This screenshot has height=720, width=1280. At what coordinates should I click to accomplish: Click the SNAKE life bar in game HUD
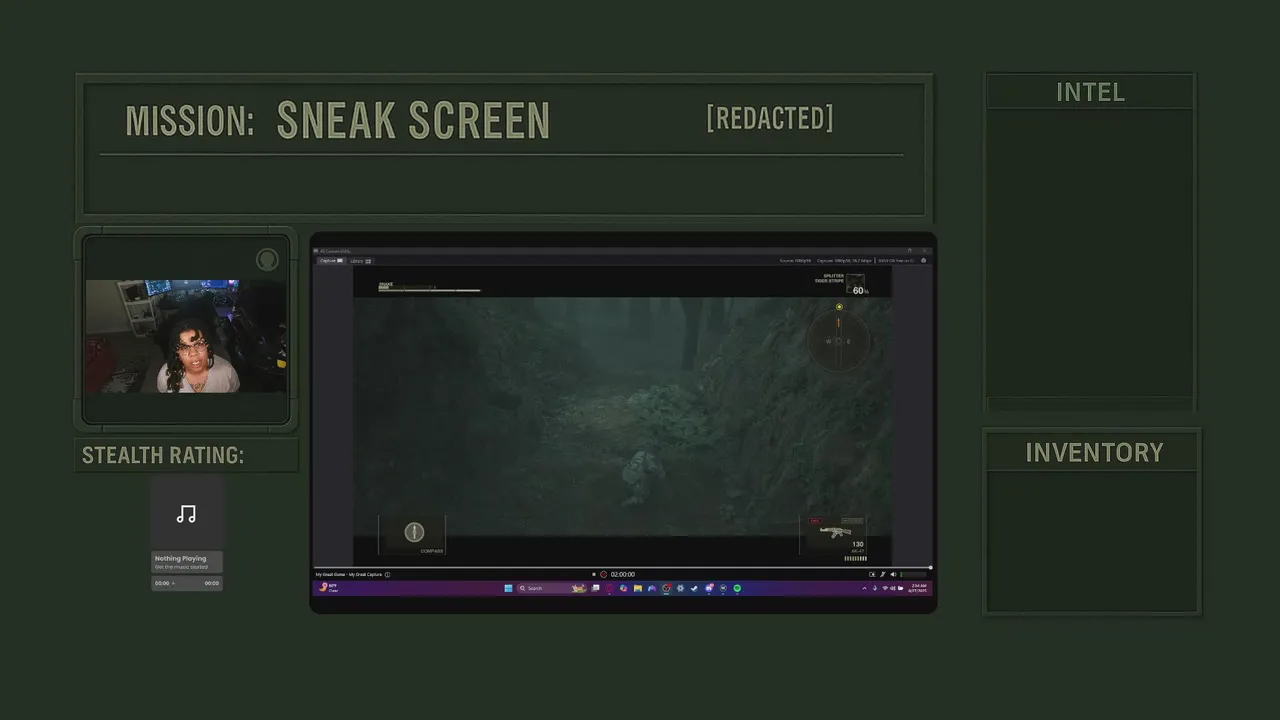(x=429, y=289)
